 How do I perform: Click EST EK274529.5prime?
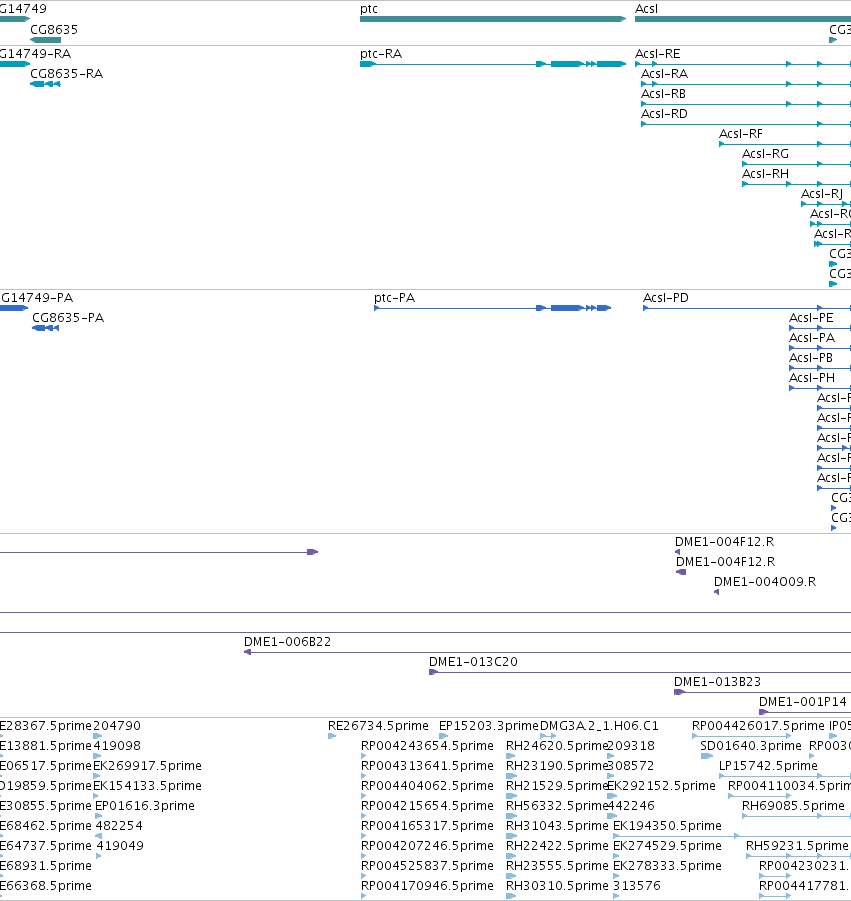tap(667, 846)
